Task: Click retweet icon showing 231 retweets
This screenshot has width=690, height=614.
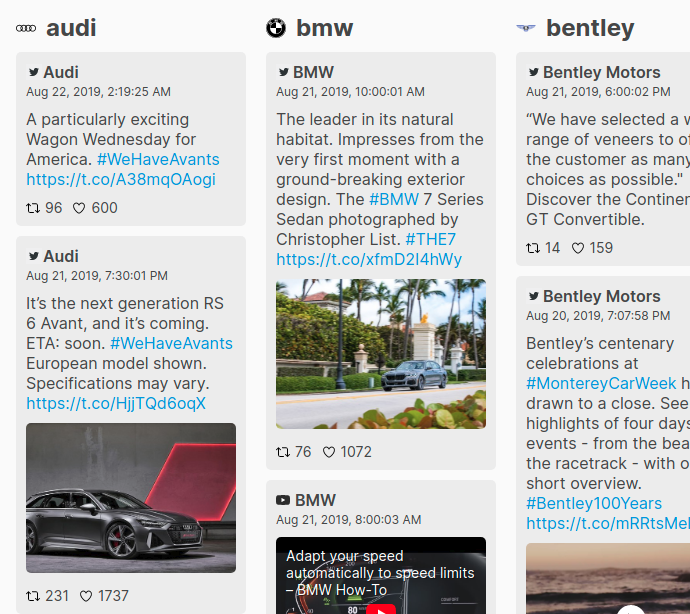Action: [33, 596]
